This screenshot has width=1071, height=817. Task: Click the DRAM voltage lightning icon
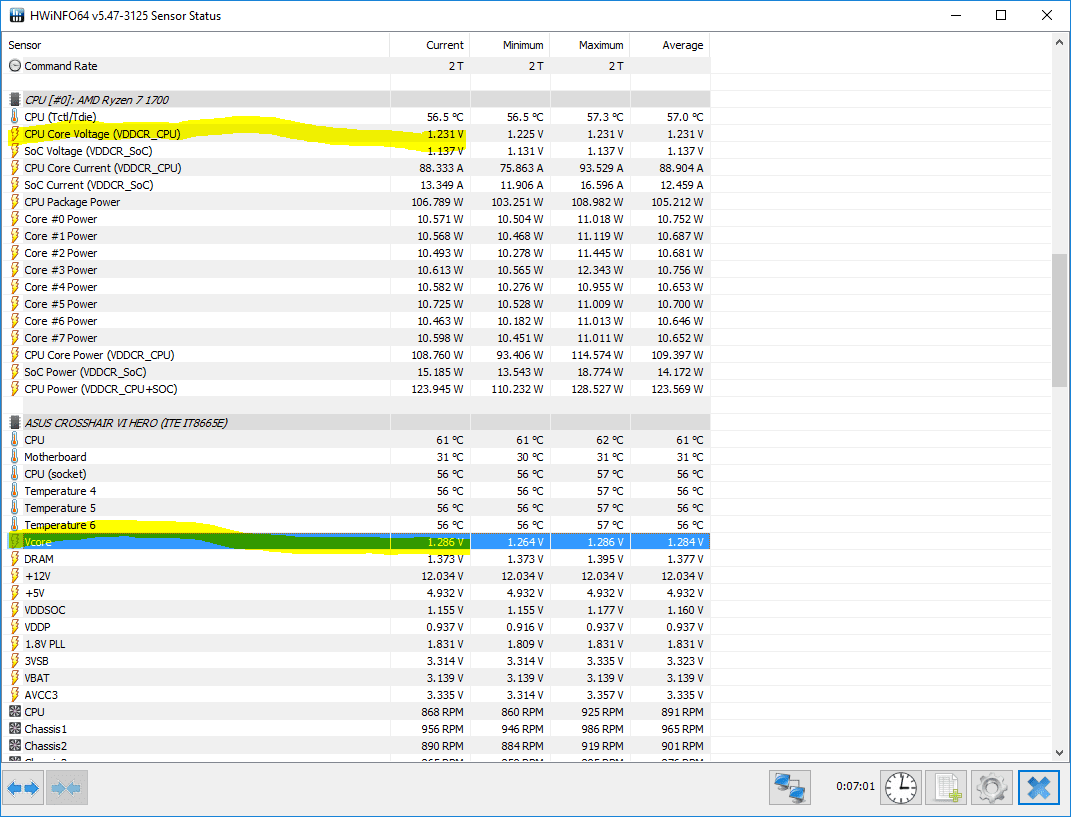click(x=15, y=559)
